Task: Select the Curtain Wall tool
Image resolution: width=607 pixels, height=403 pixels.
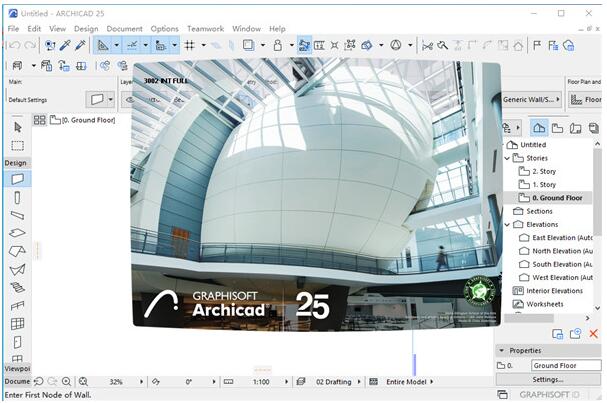Action: point(17,324)
